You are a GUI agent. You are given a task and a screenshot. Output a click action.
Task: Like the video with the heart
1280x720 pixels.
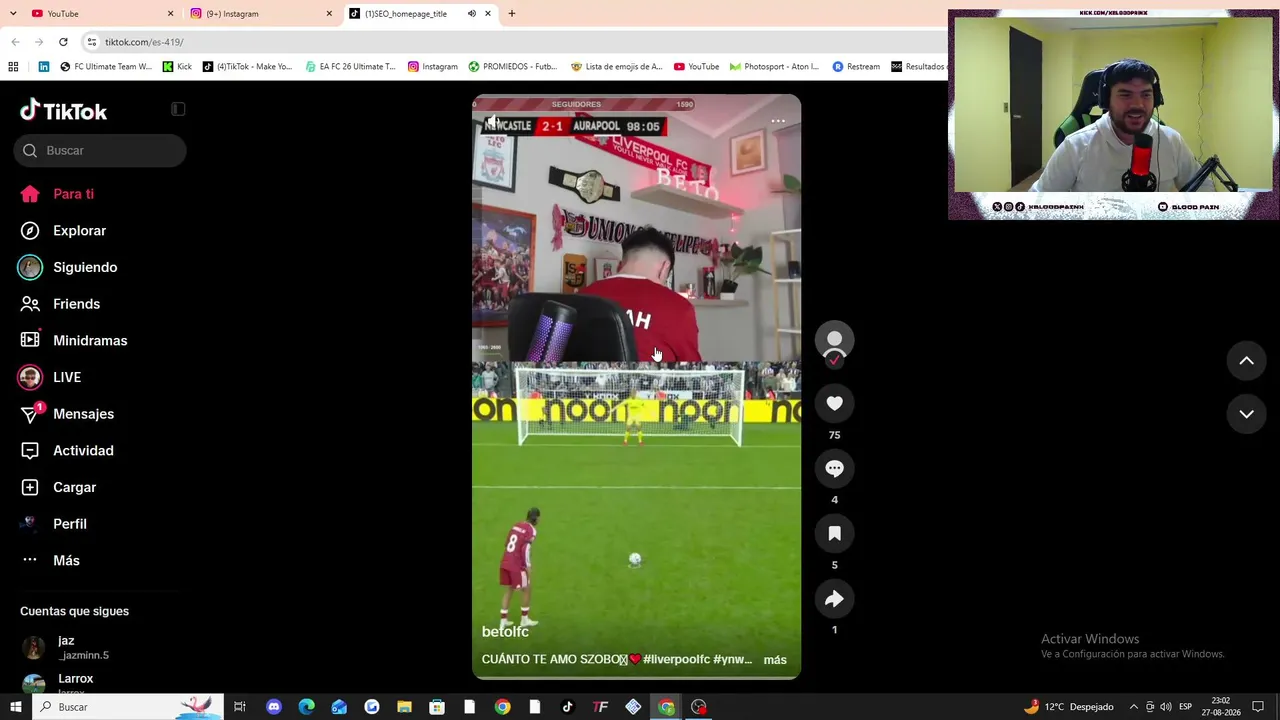pyautogui.click(x=835, y=403)
